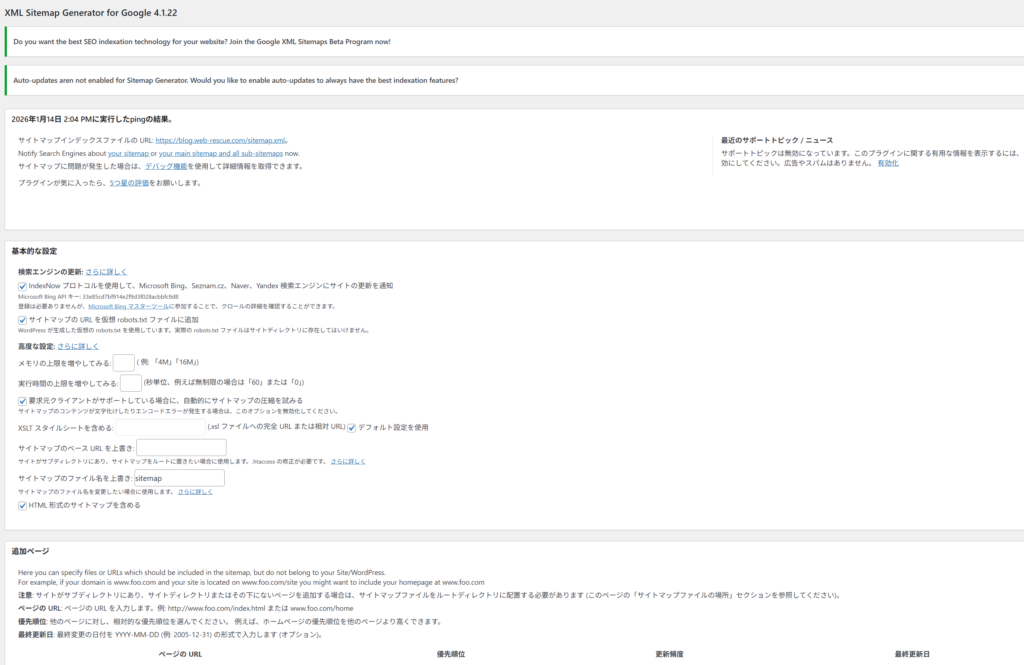Click the 有効化 link for support topics
Screen dimensions: 1024x665
tap(887, 163)
